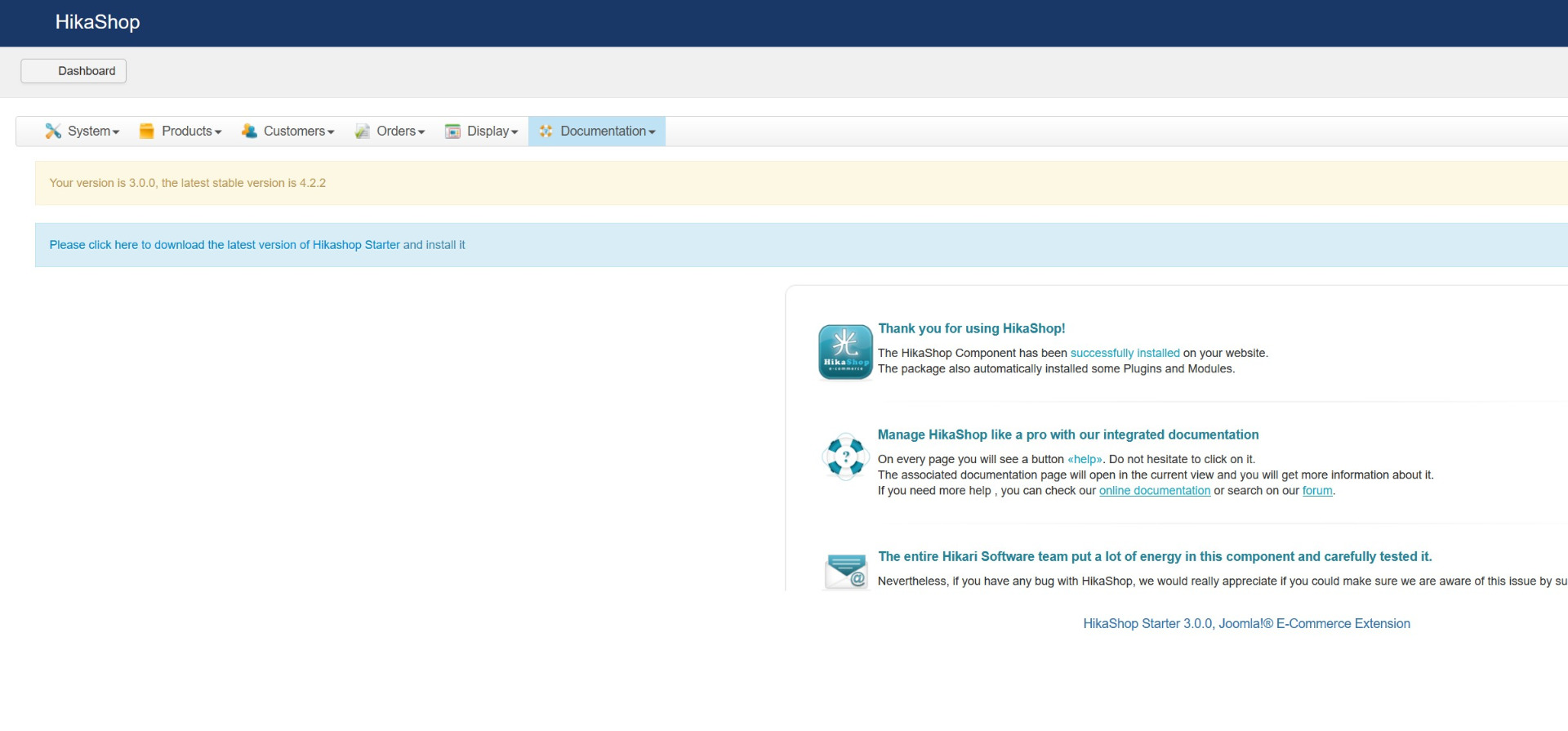Click the email envelope icon
This screenshot has height=731, width=1568.
tap(846, 571)
